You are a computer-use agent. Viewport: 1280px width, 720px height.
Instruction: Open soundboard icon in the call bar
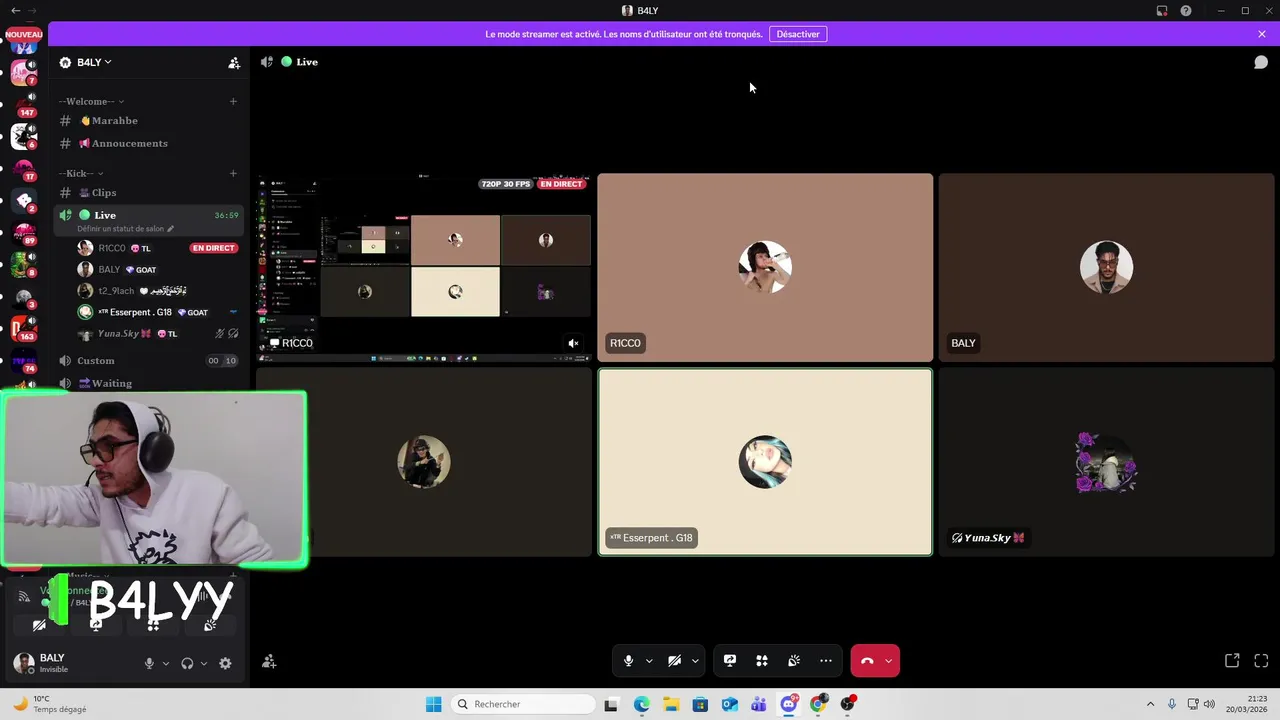(794, 661)
